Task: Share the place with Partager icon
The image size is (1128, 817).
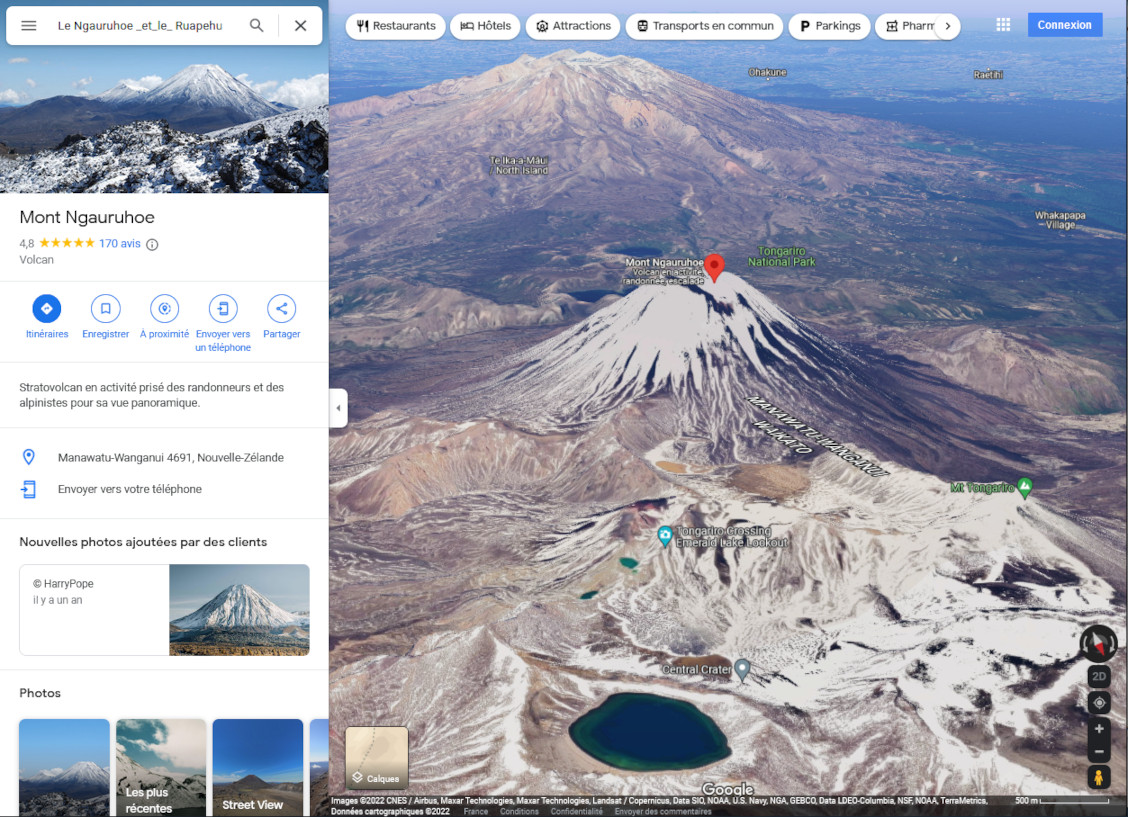Action: (282, 309)
